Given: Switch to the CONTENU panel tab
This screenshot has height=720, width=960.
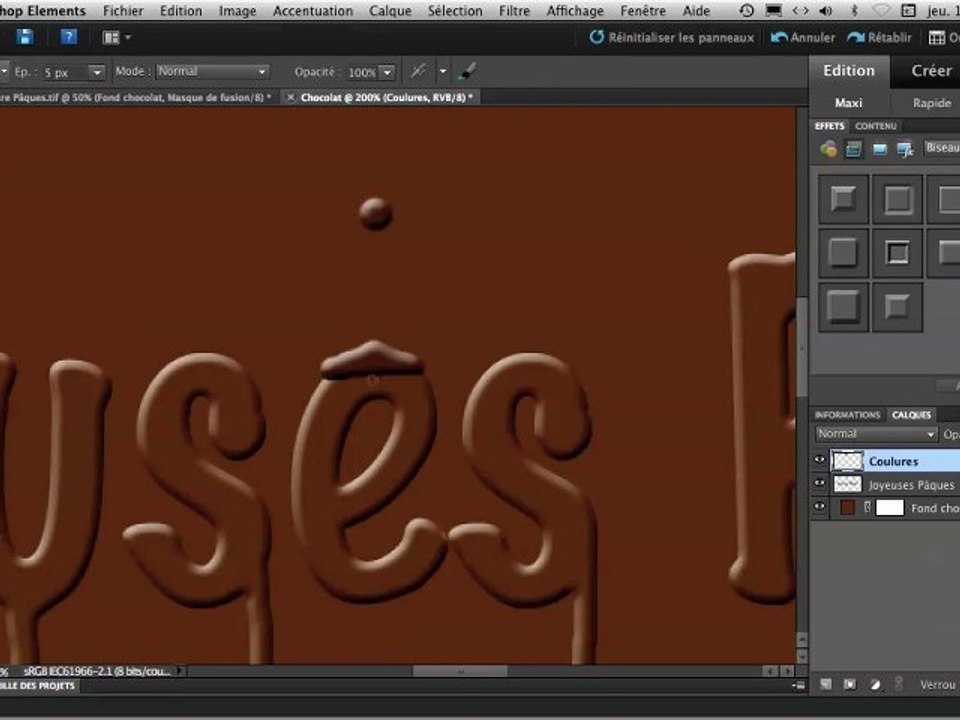Looking at the screenshot, I should (x=876, y=126).
